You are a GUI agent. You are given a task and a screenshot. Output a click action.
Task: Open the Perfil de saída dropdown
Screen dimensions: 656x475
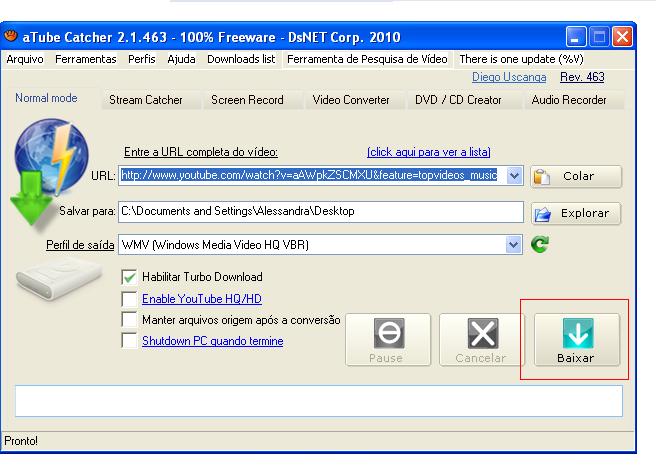click(515, 244)
